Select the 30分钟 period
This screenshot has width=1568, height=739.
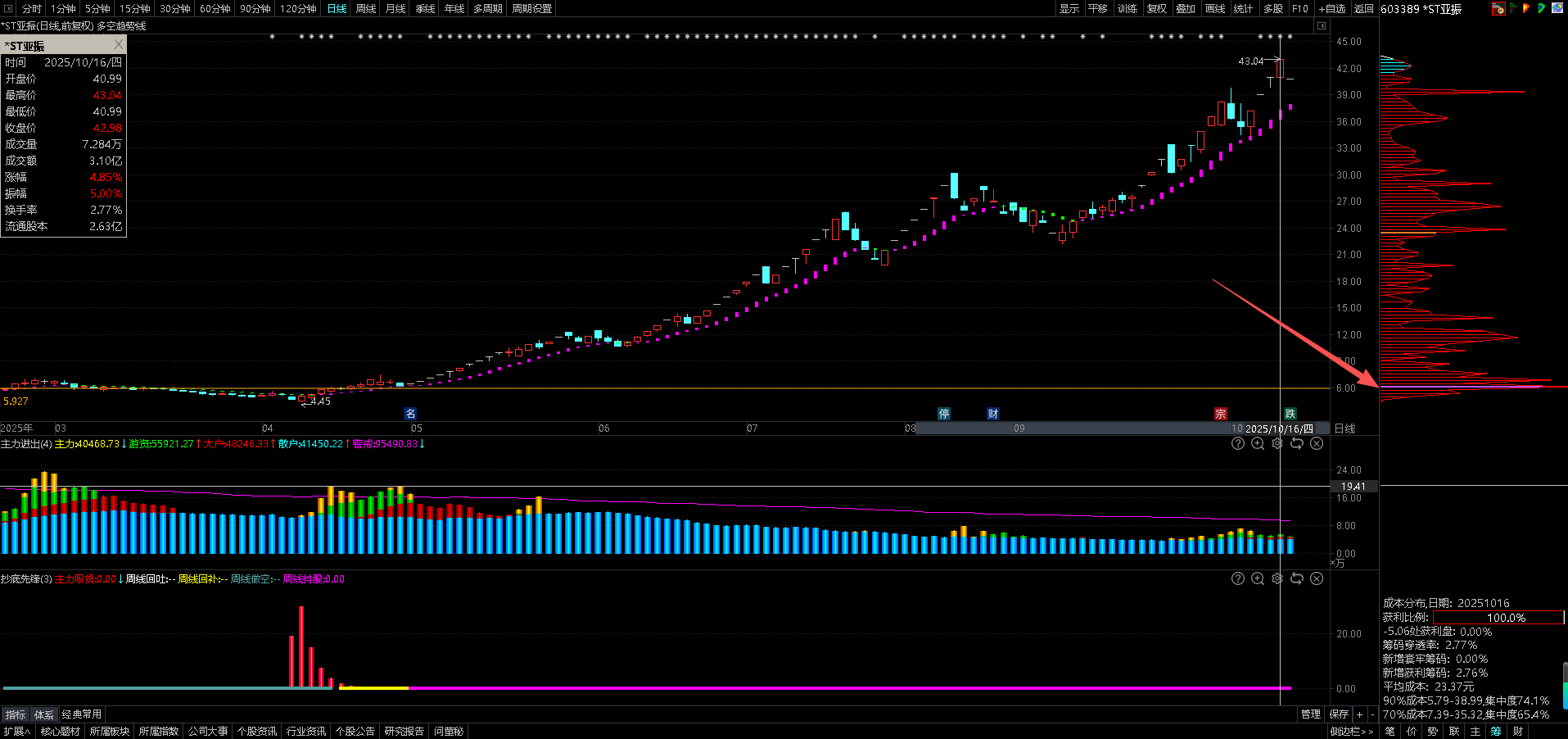point(175,8)
